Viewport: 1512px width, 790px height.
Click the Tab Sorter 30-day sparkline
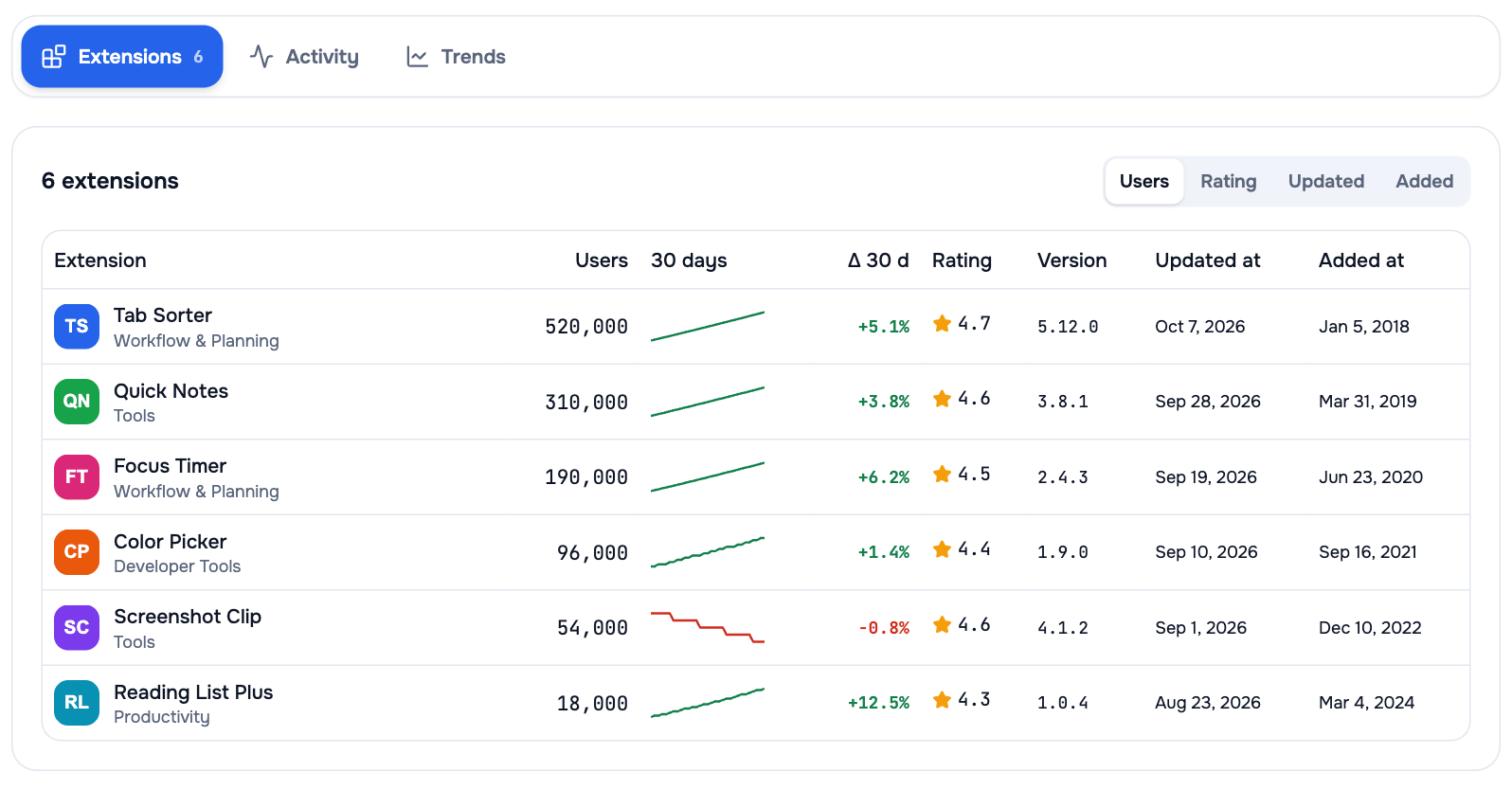click(708, 327)
